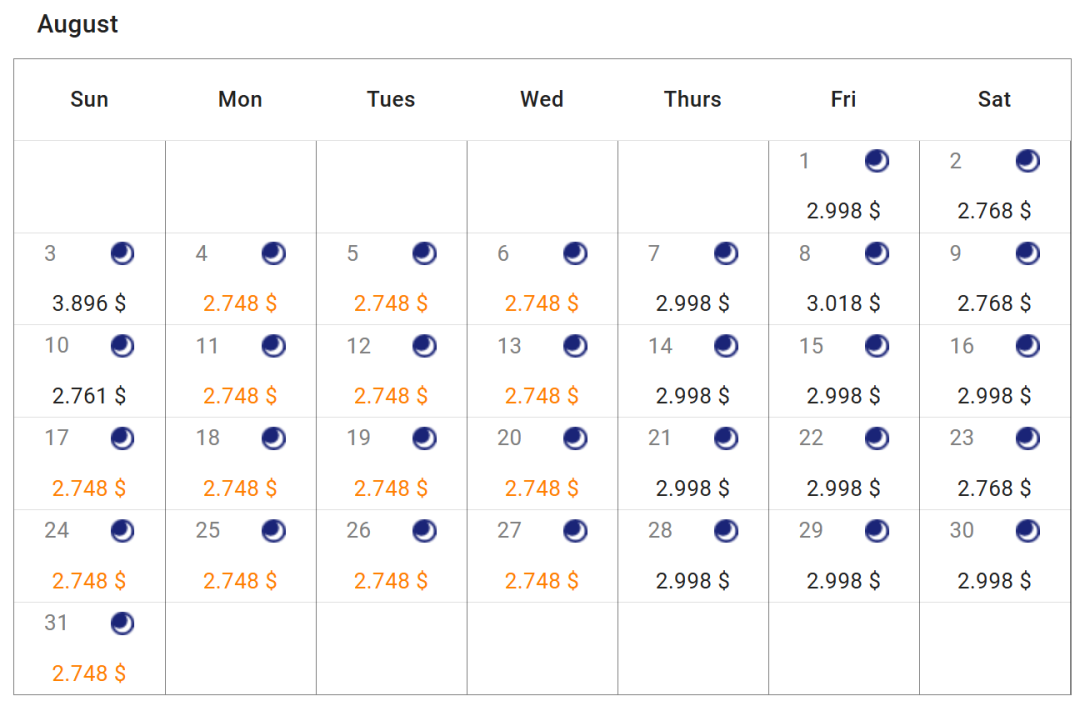Click the Thurs column header
The width and height of the screenshot is (1080, 706).
[692, 99]
